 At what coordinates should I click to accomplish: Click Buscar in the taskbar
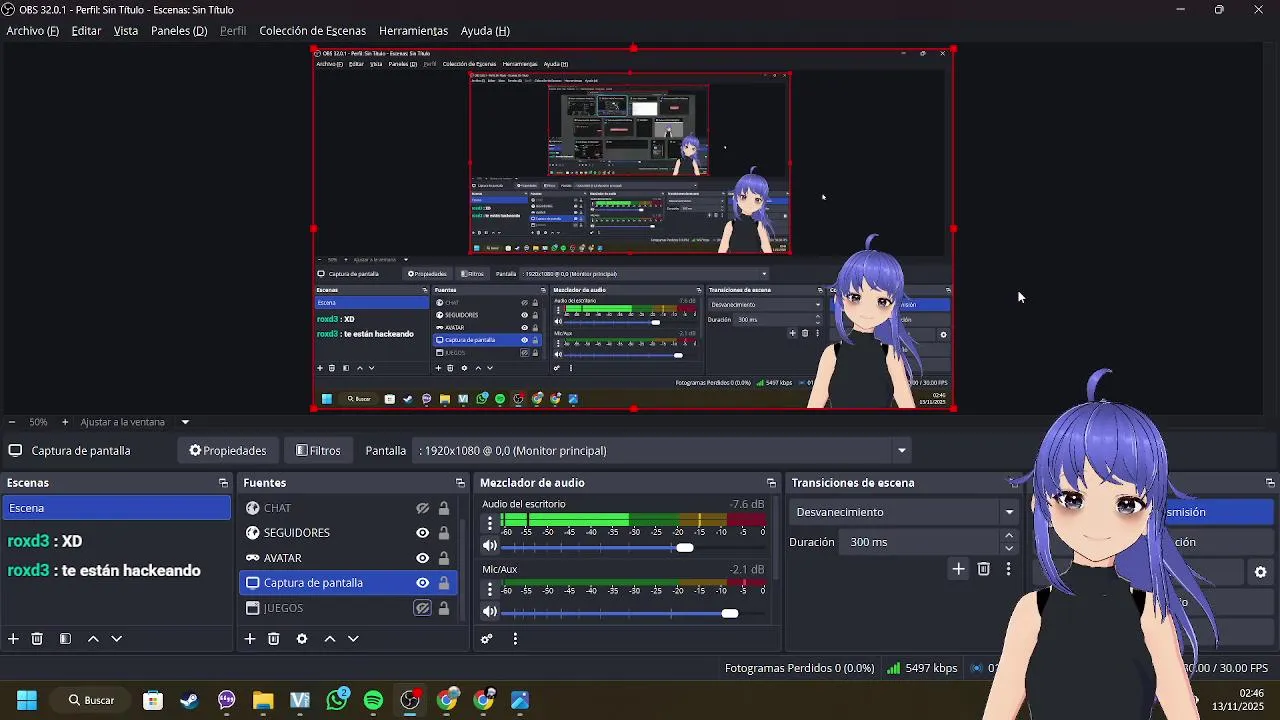(x=91, y=700)
